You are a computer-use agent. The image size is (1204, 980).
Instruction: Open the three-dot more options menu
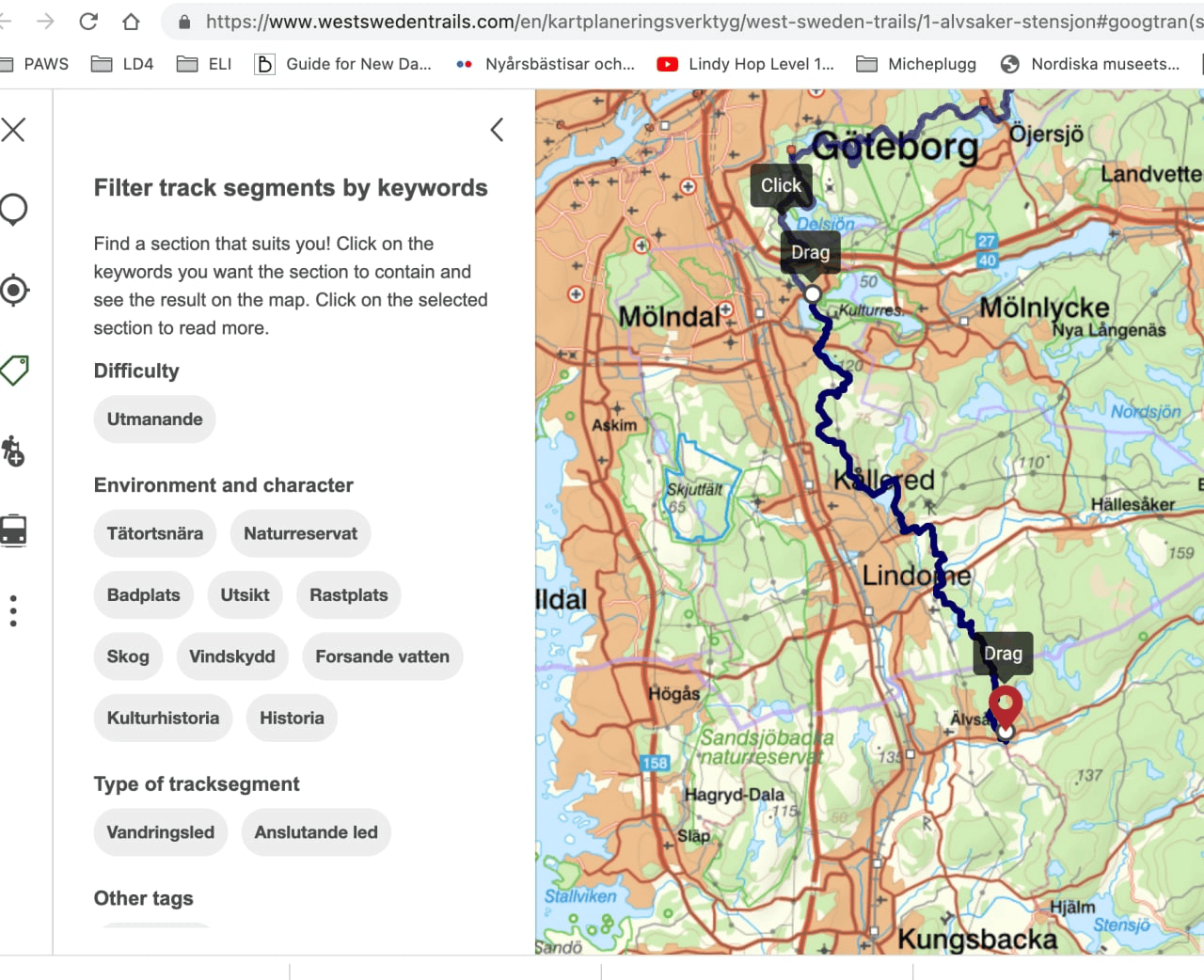tap(13, 610)
